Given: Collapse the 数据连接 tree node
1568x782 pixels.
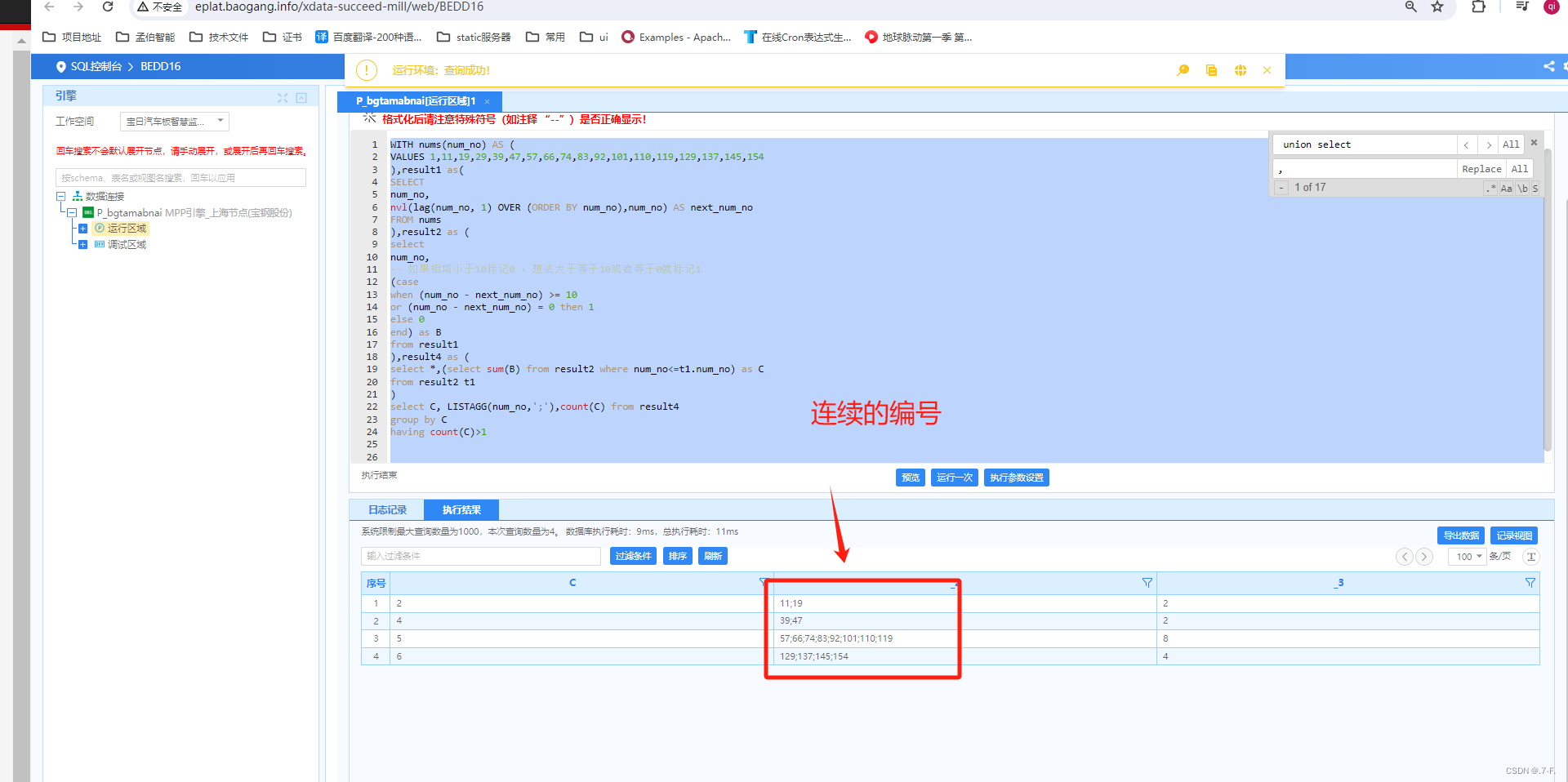Looking at the screenshot, I should click(x=60, y=197).
